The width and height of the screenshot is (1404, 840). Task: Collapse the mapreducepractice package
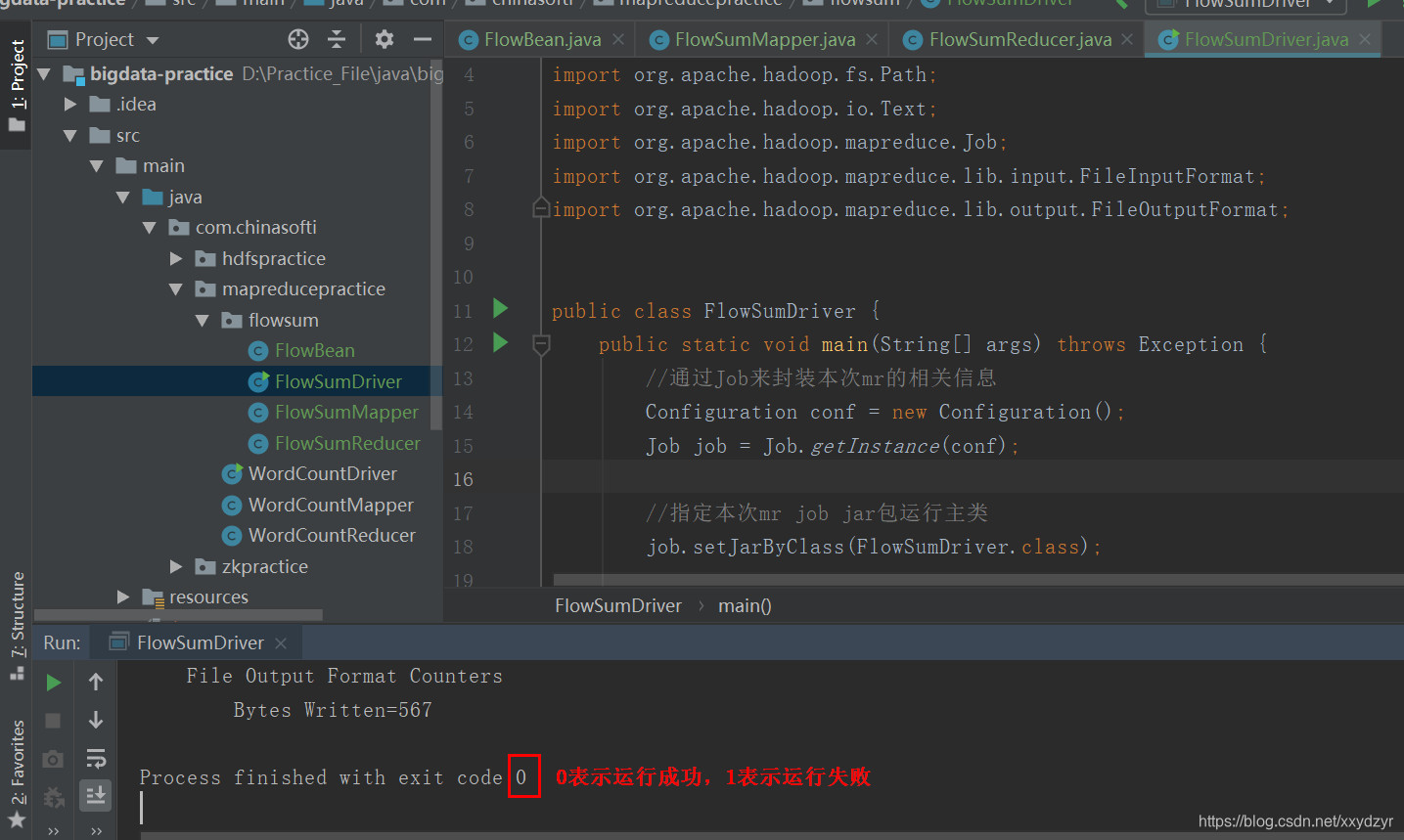point(175,289)
